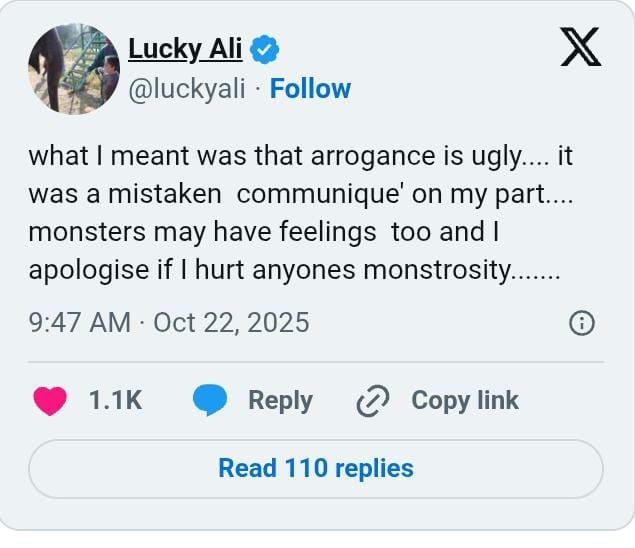The height and width of the screenshot is (548, 635).
Task: Click the Oct 22, 2025 date
Action: click(x=231, y=323)
